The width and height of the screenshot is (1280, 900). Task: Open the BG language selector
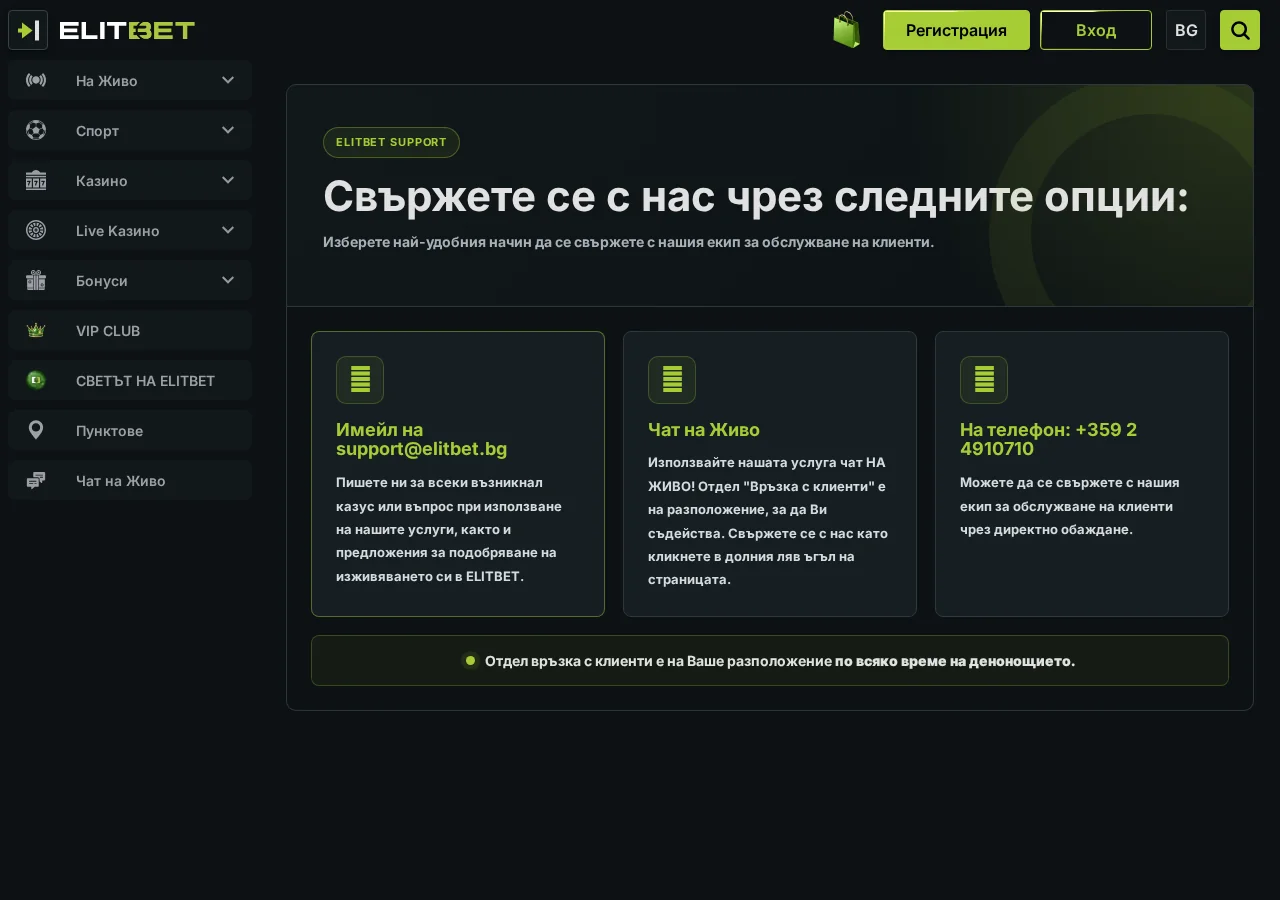(x=1186, y=30)
